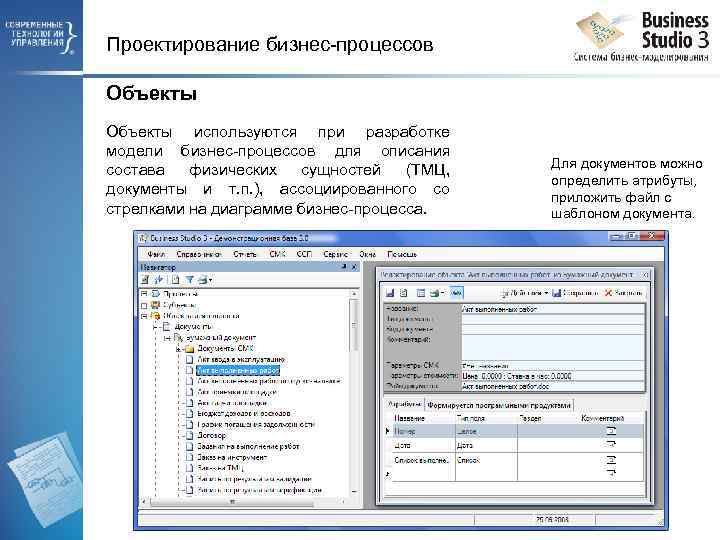720x540 pixels.
Task: Click the printer icon in the object editor toolbar
Action: [434, 293]
